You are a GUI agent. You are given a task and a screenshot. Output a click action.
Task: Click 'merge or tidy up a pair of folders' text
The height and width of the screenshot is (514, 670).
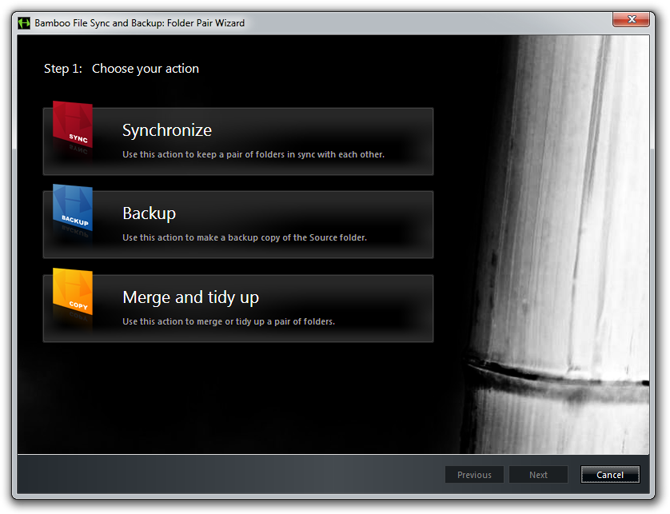tap(229, 321)
